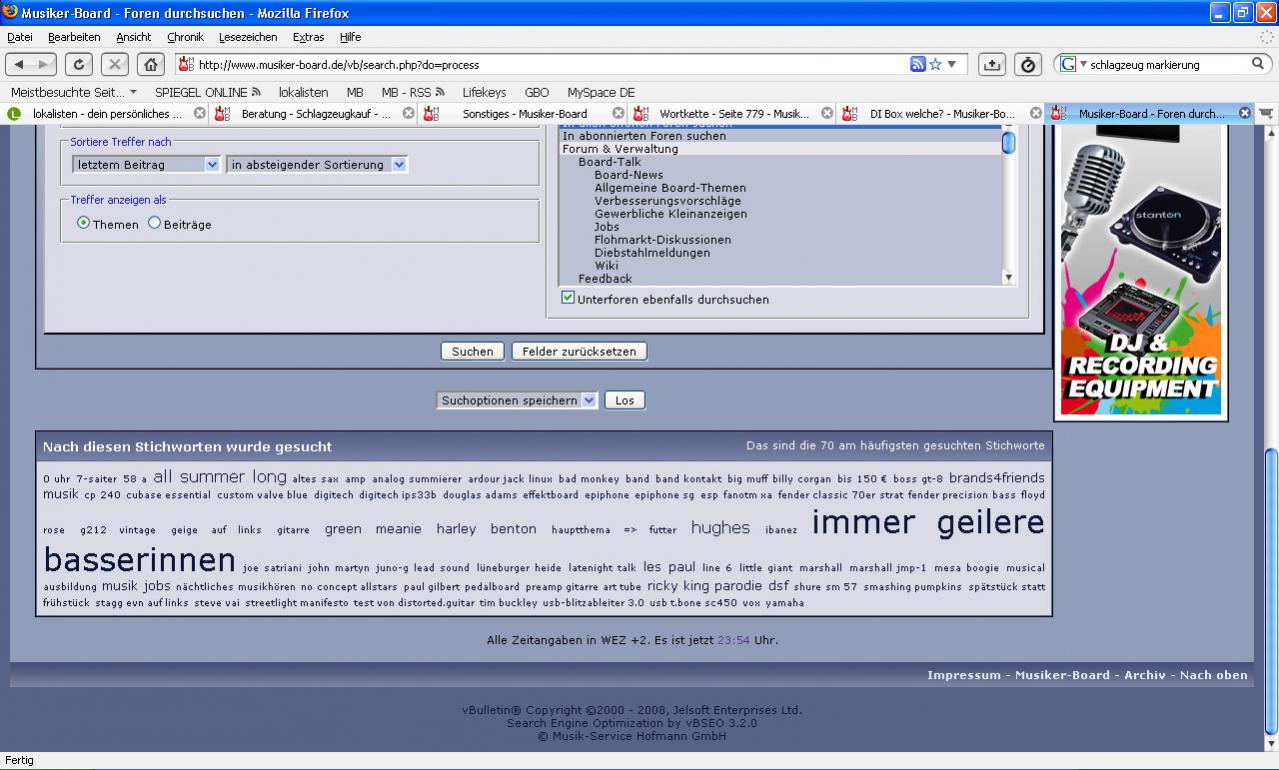Click the 'schlagzeug markierung' search field

tap(1167, 65)
